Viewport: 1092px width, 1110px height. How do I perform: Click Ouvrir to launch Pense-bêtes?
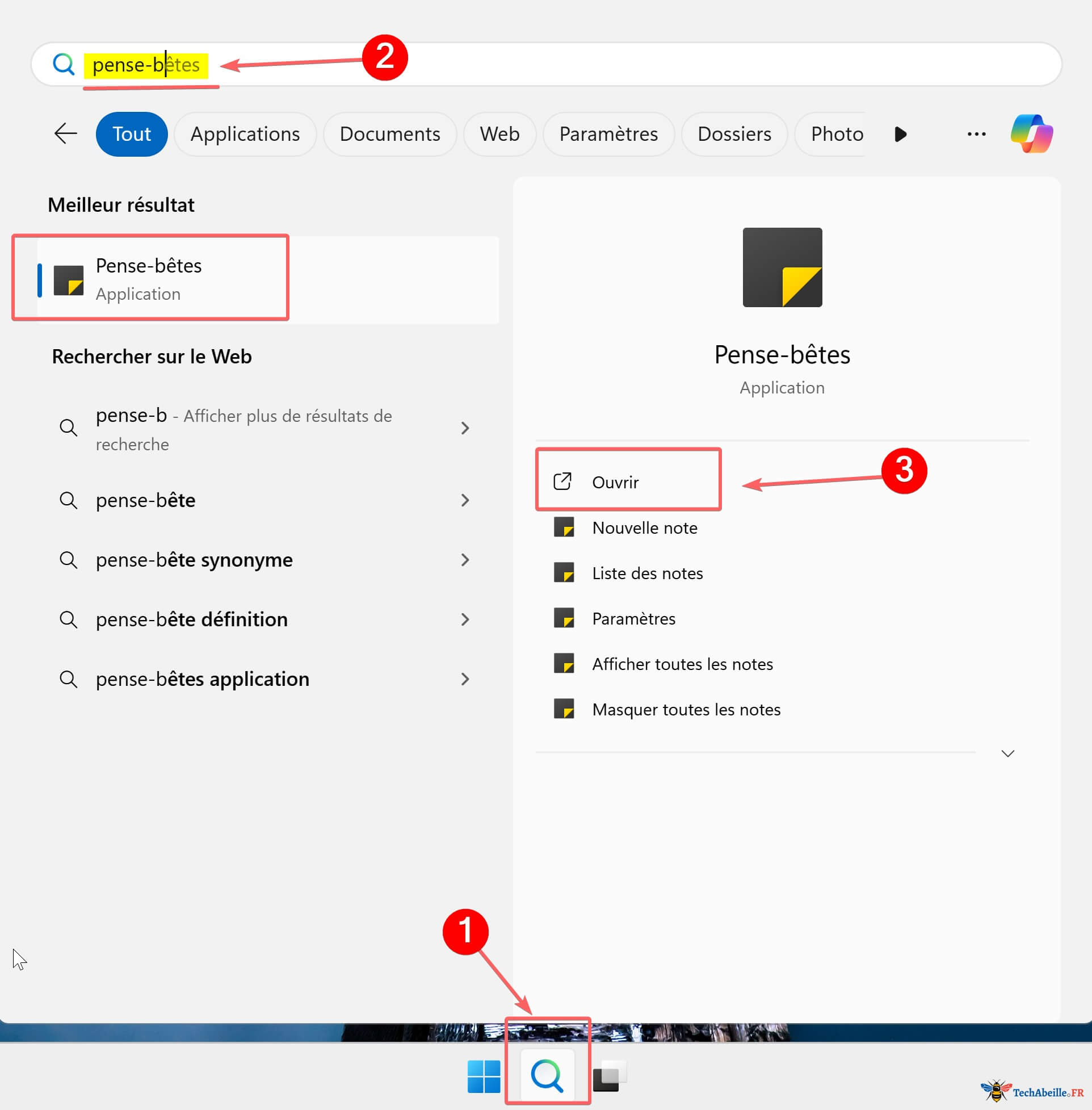[615, 483]
